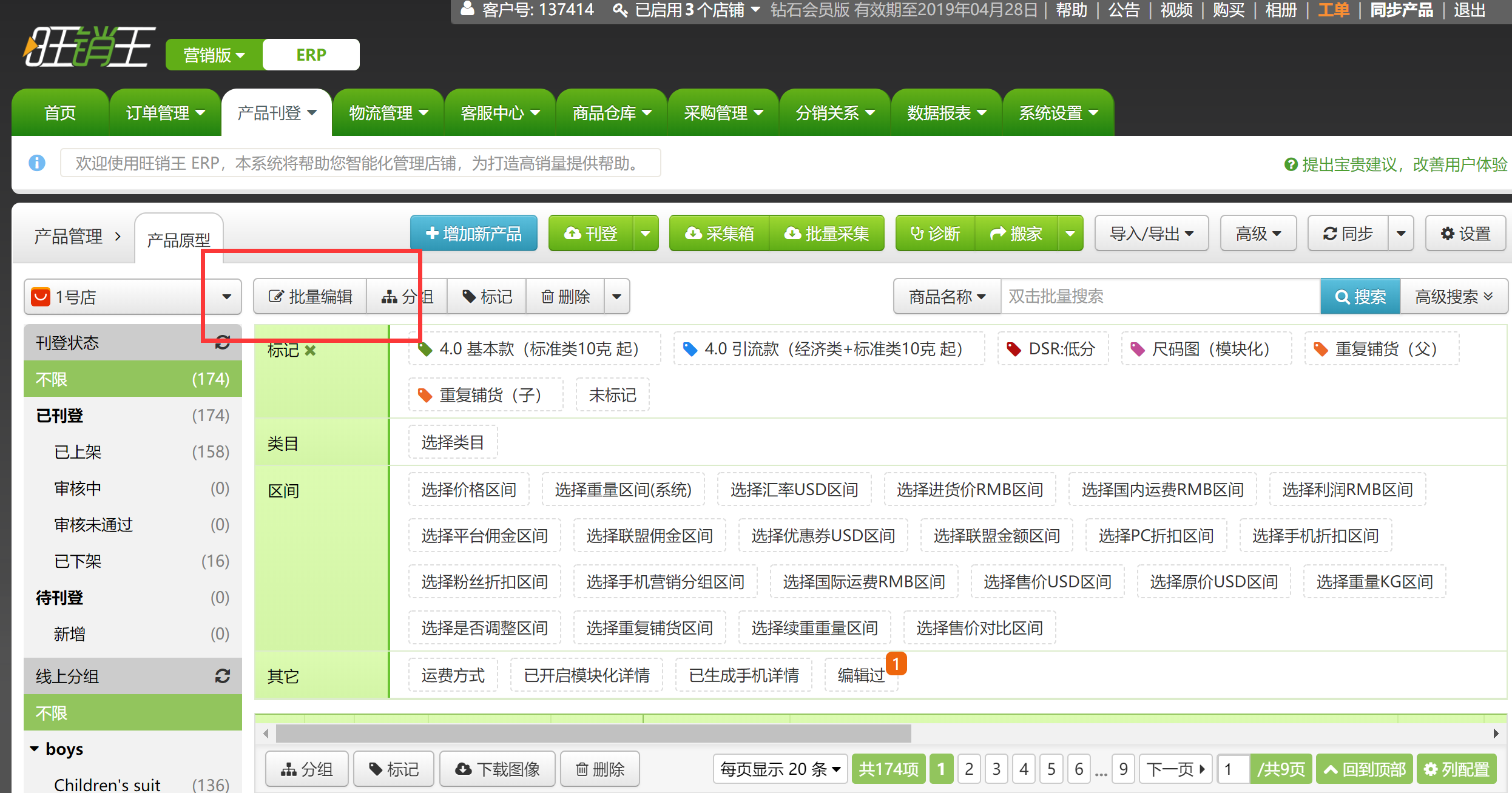Open 批量编辑 in the toolbar
The image size is (1512, 793).
[311, 296]
